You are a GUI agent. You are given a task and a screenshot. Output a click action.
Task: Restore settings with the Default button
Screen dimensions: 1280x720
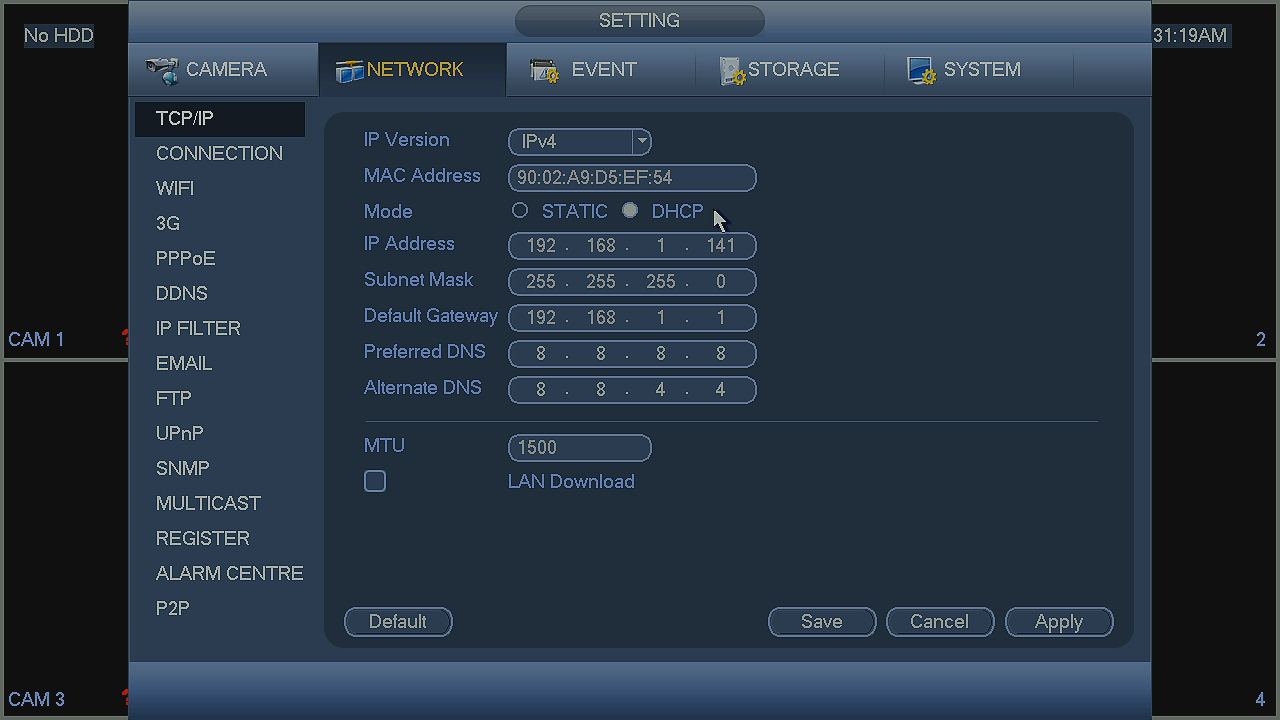pos(398,621)
